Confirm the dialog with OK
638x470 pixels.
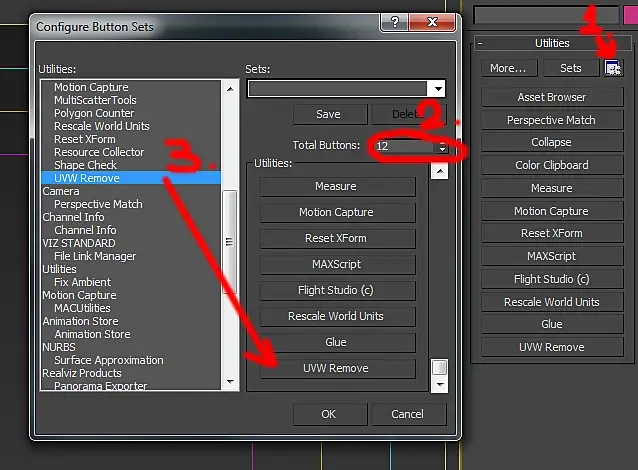tap(328, 414)
